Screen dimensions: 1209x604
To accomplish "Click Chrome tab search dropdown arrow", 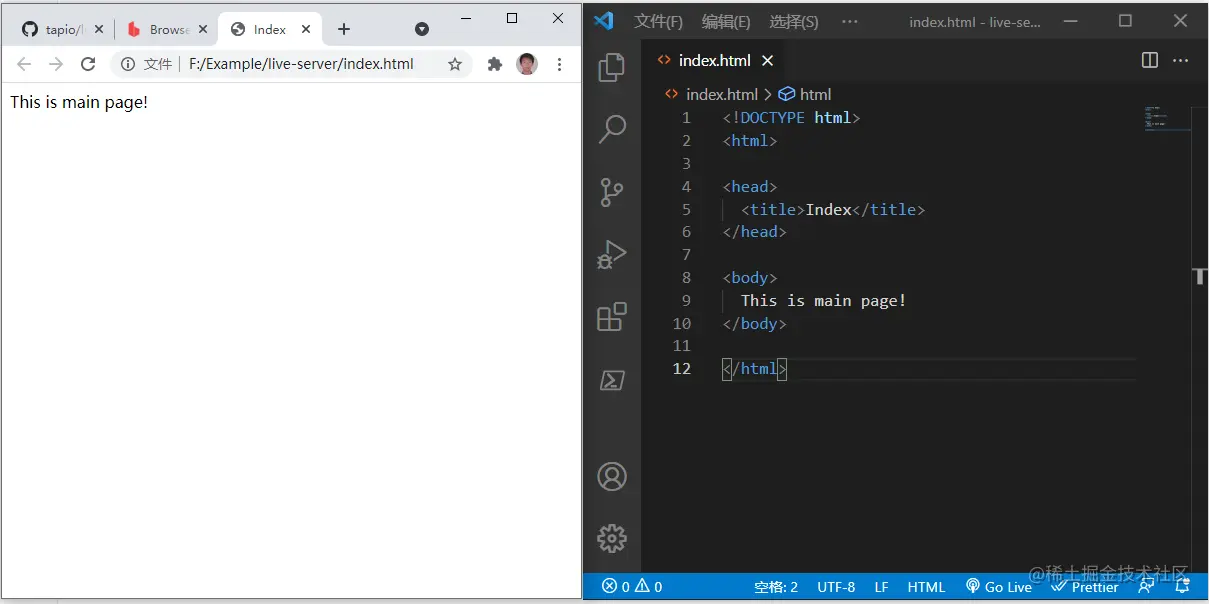I will tap(422, 29).
